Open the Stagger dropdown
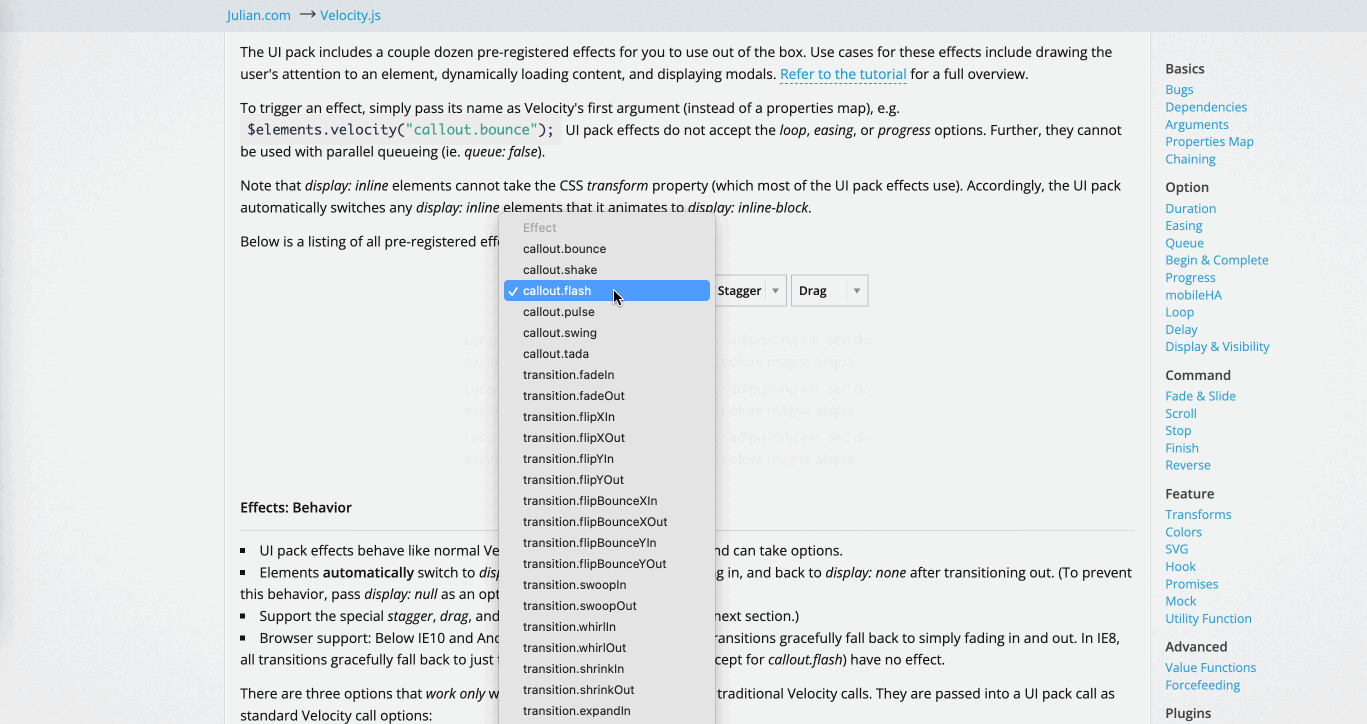This screenshot has width=1367, height=724. coord(750,291)
